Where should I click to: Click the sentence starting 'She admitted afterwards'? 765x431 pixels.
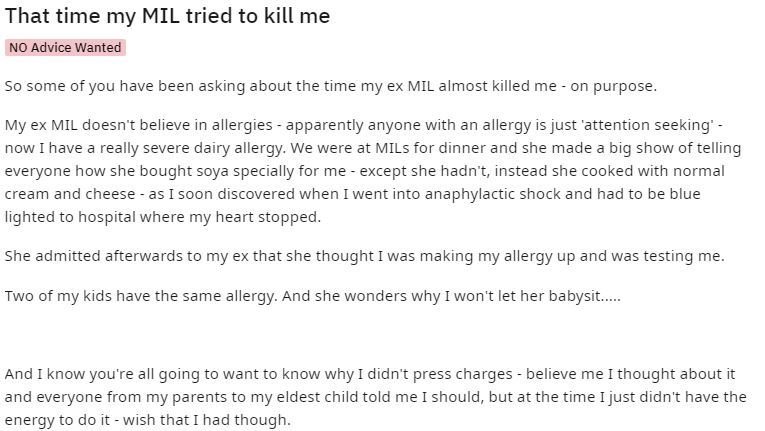(x=364, y=257)
